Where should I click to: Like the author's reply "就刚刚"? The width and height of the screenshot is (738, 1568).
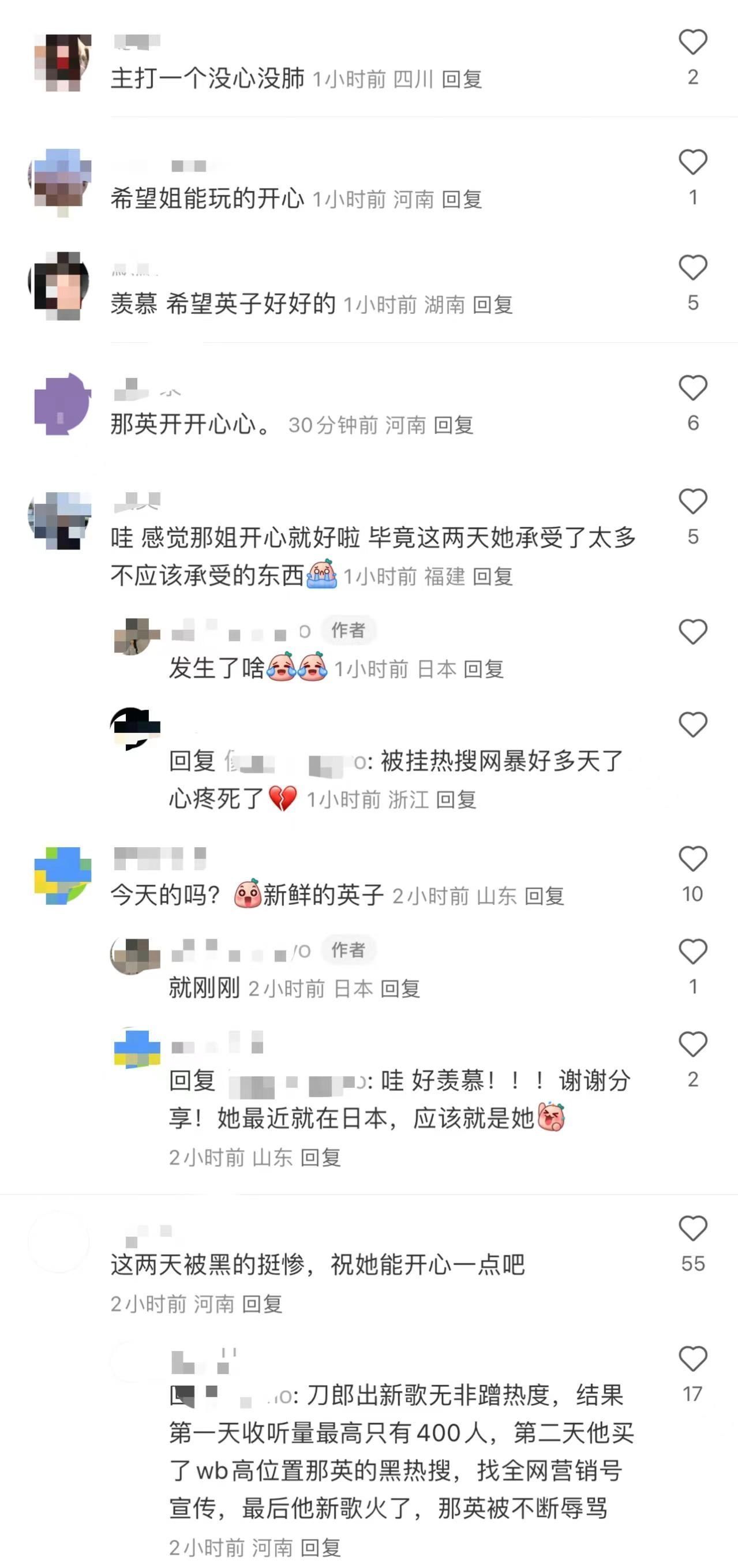click(x=692, y=952)
